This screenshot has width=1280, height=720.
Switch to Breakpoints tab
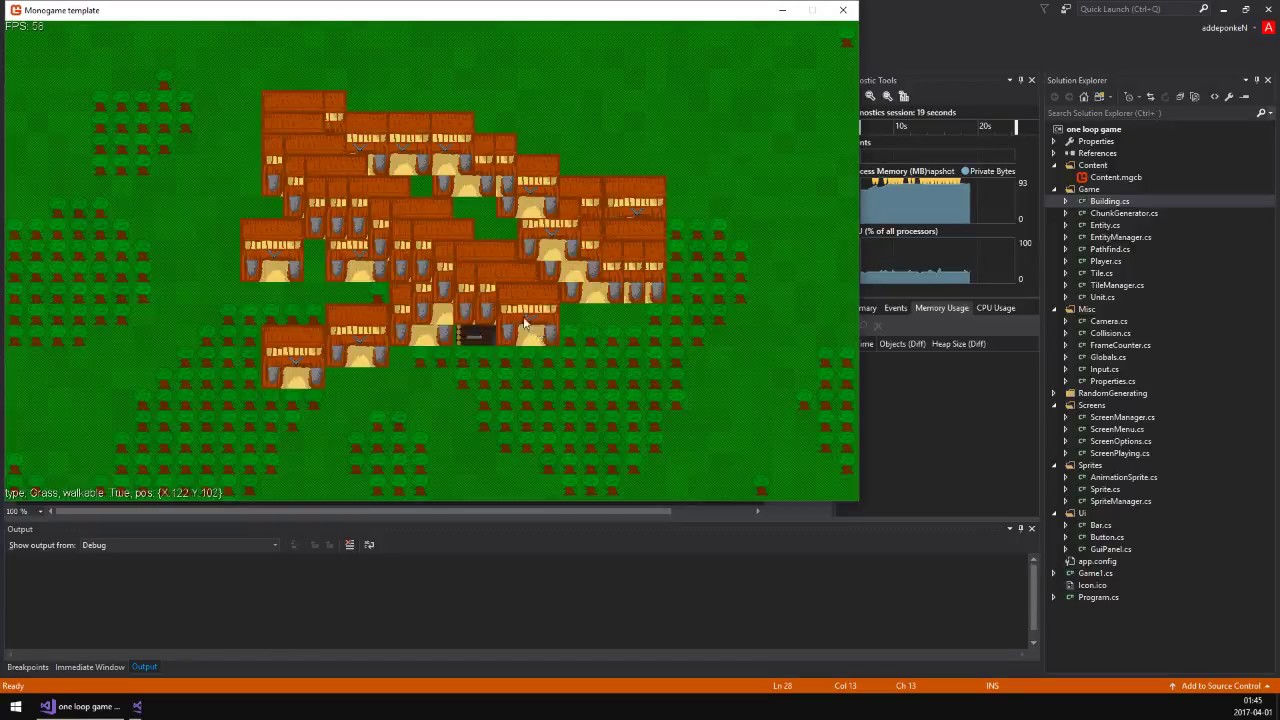[28, 667]
